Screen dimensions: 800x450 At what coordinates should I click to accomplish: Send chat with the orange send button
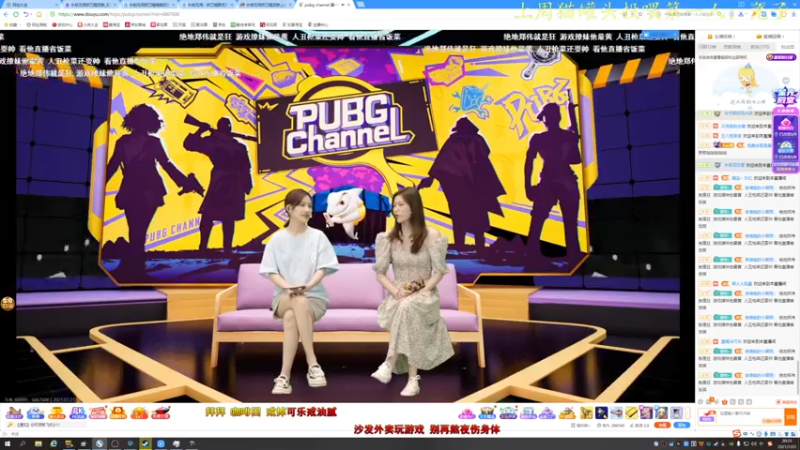tap(790, 417)
